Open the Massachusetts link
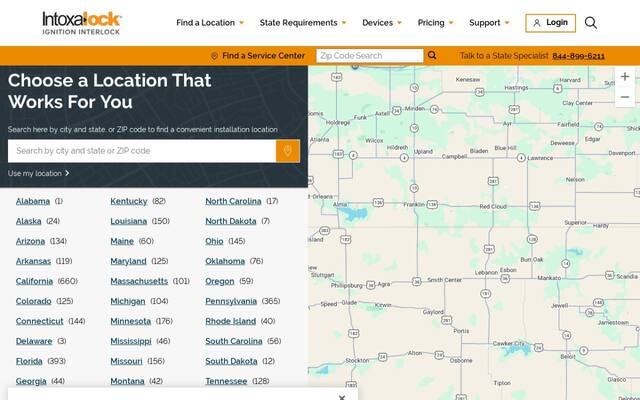This screenshot has width=640, height=400. pyautogui.click(x=139, y=281)
